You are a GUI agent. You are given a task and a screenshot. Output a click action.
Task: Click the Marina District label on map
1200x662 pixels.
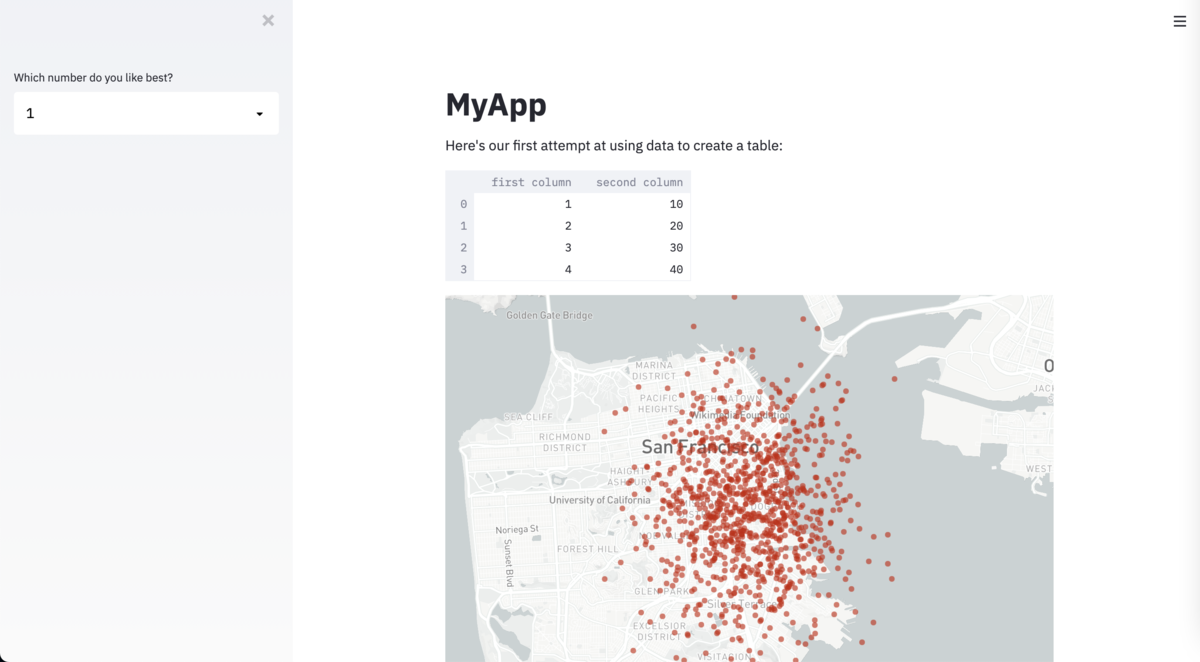point(655,371)
